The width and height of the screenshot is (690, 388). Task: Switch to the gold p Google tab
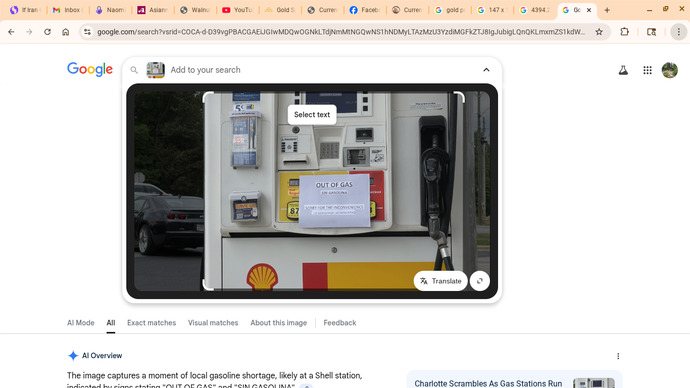coord(449,10)
